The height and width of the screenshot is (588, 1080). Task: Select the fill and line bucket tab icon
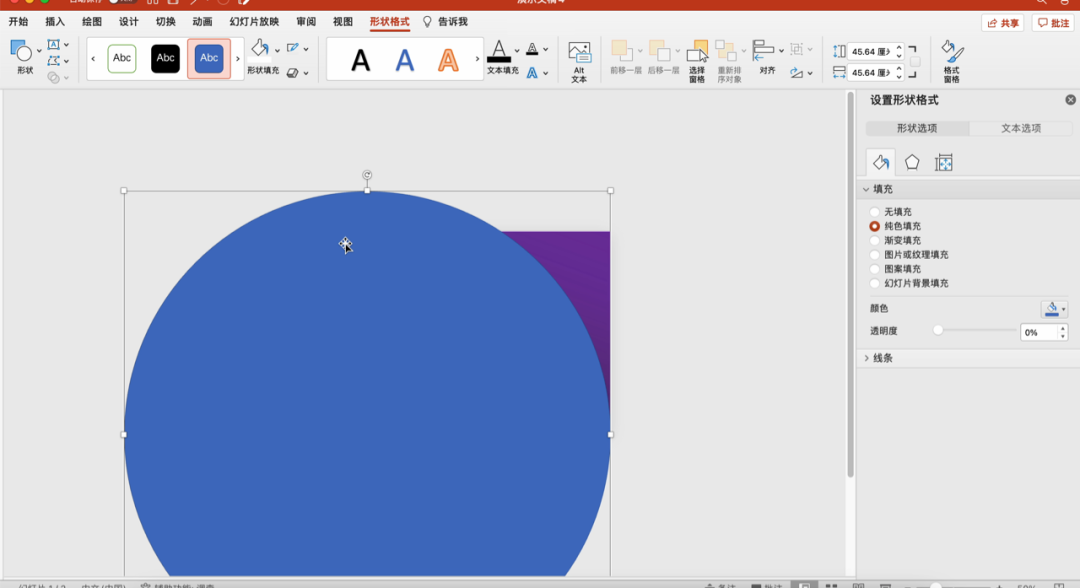[x=881, y=162]
